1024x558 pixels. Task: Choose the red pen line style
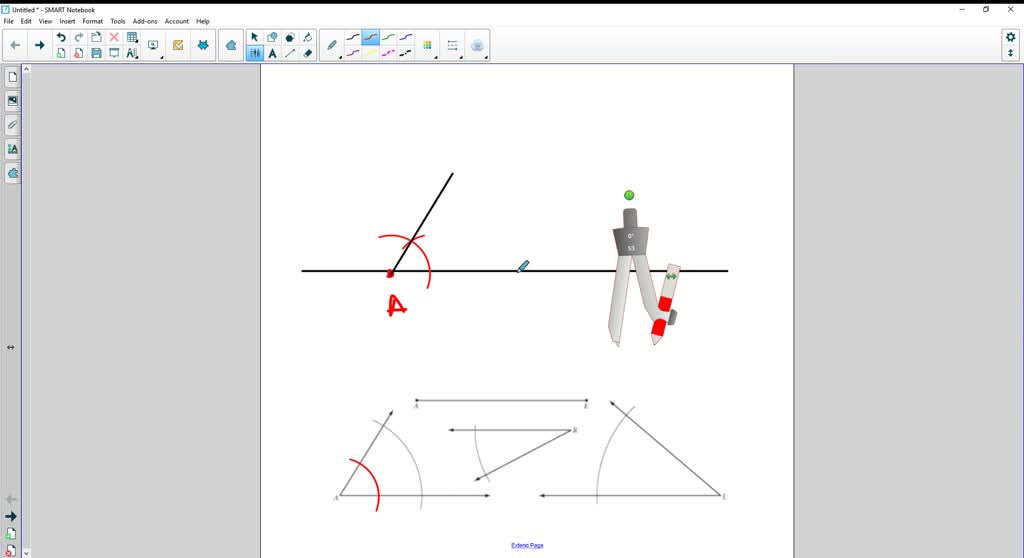[370, 37]
